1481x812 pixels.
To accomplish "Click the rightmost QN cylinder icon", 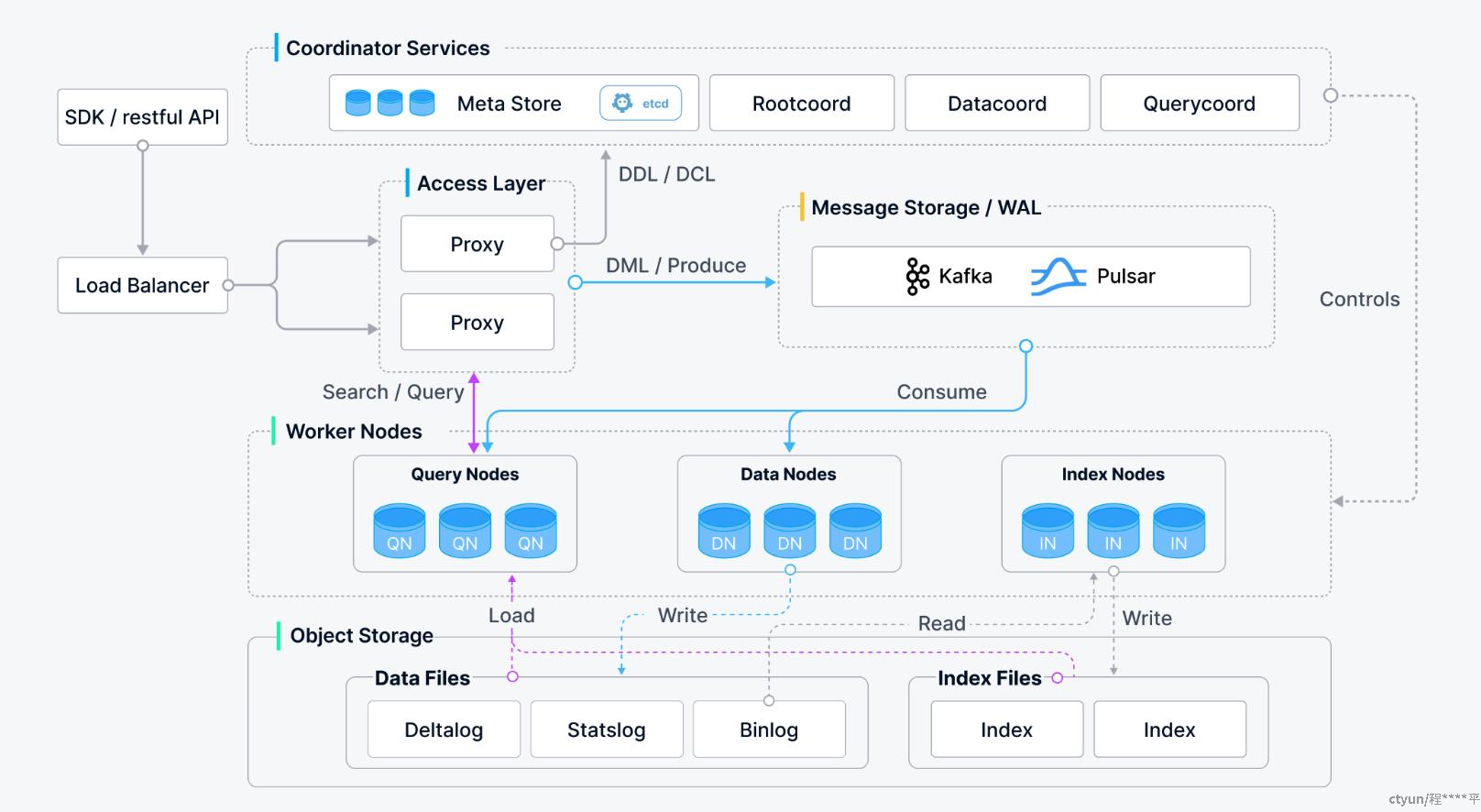I will click(x=531, y=531).
